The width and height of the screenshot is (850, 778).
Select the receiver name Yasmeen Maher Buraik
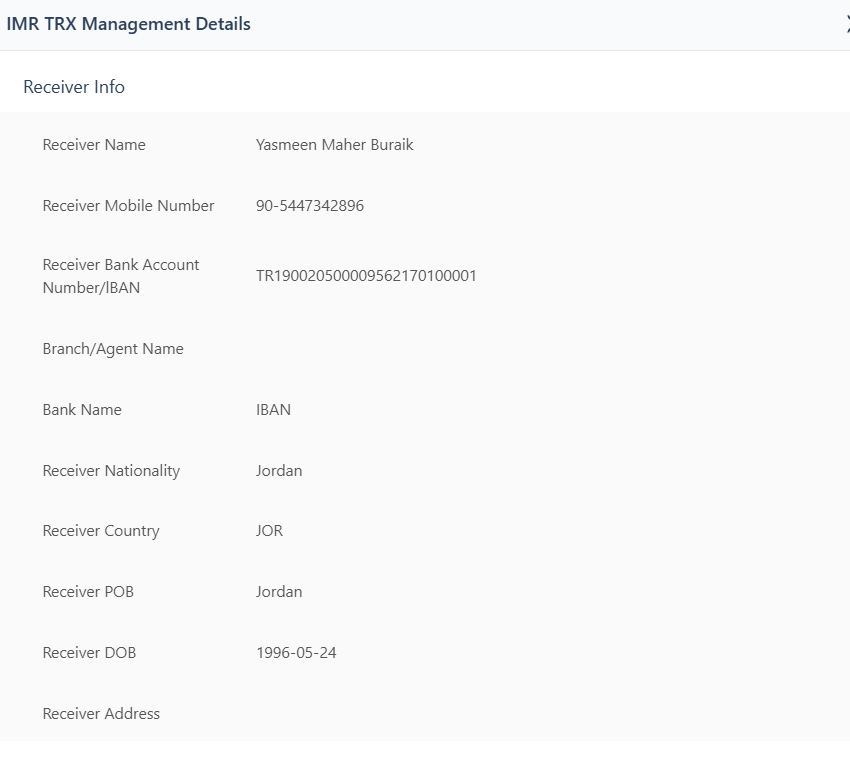point(334,145)
